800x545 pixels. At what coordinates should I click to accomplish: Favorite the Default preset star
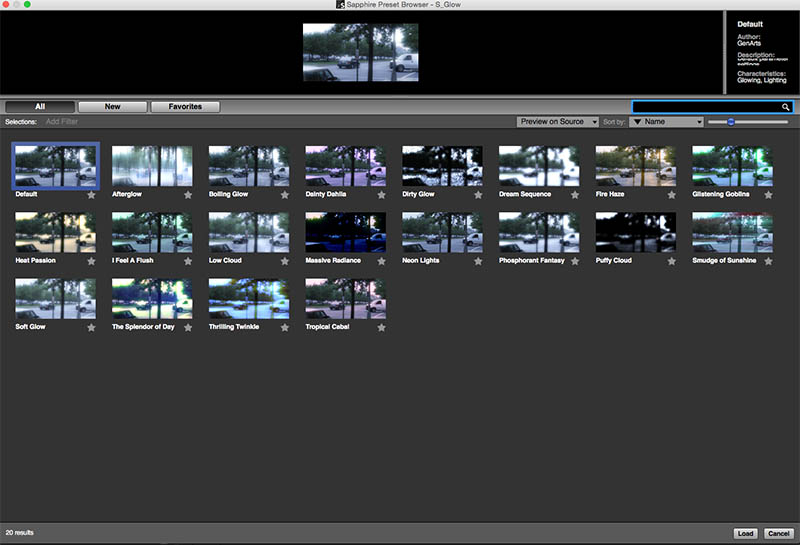tap(91, 195)
